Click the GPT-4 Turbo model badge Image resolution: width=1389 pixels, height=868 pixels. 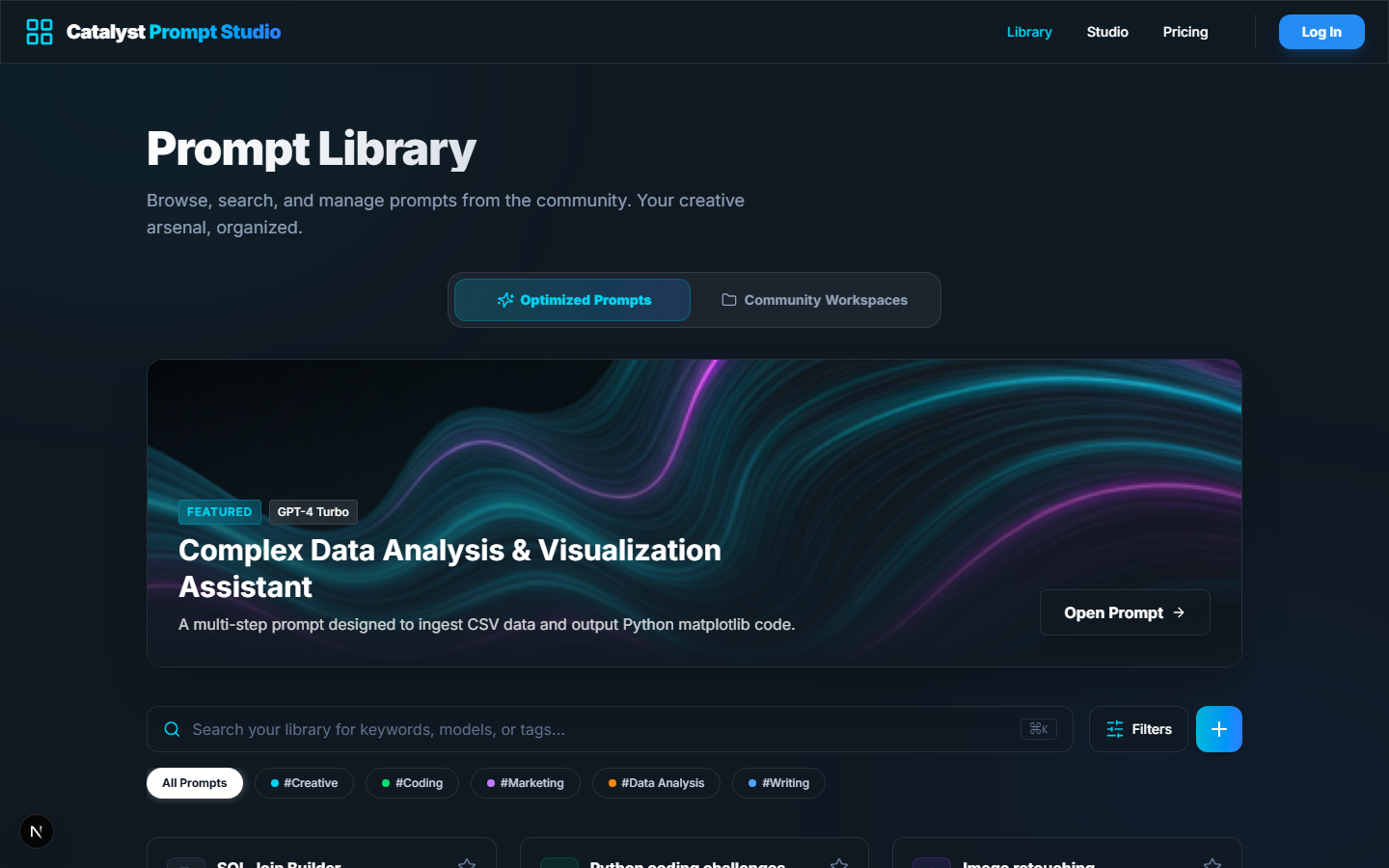click(x=313, y=512)
